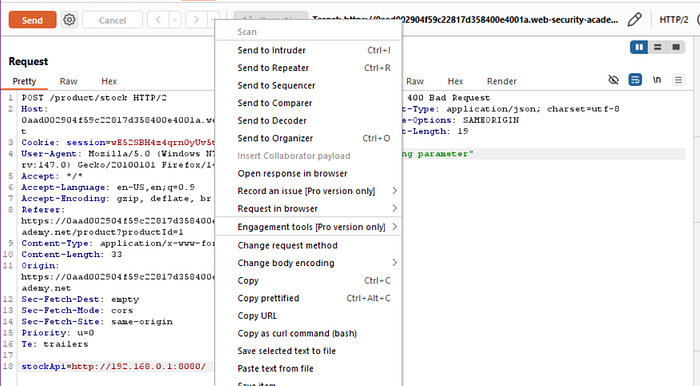Open request settings gear icon
This screenshot has height=386, width=700.
tap(69, 20)
